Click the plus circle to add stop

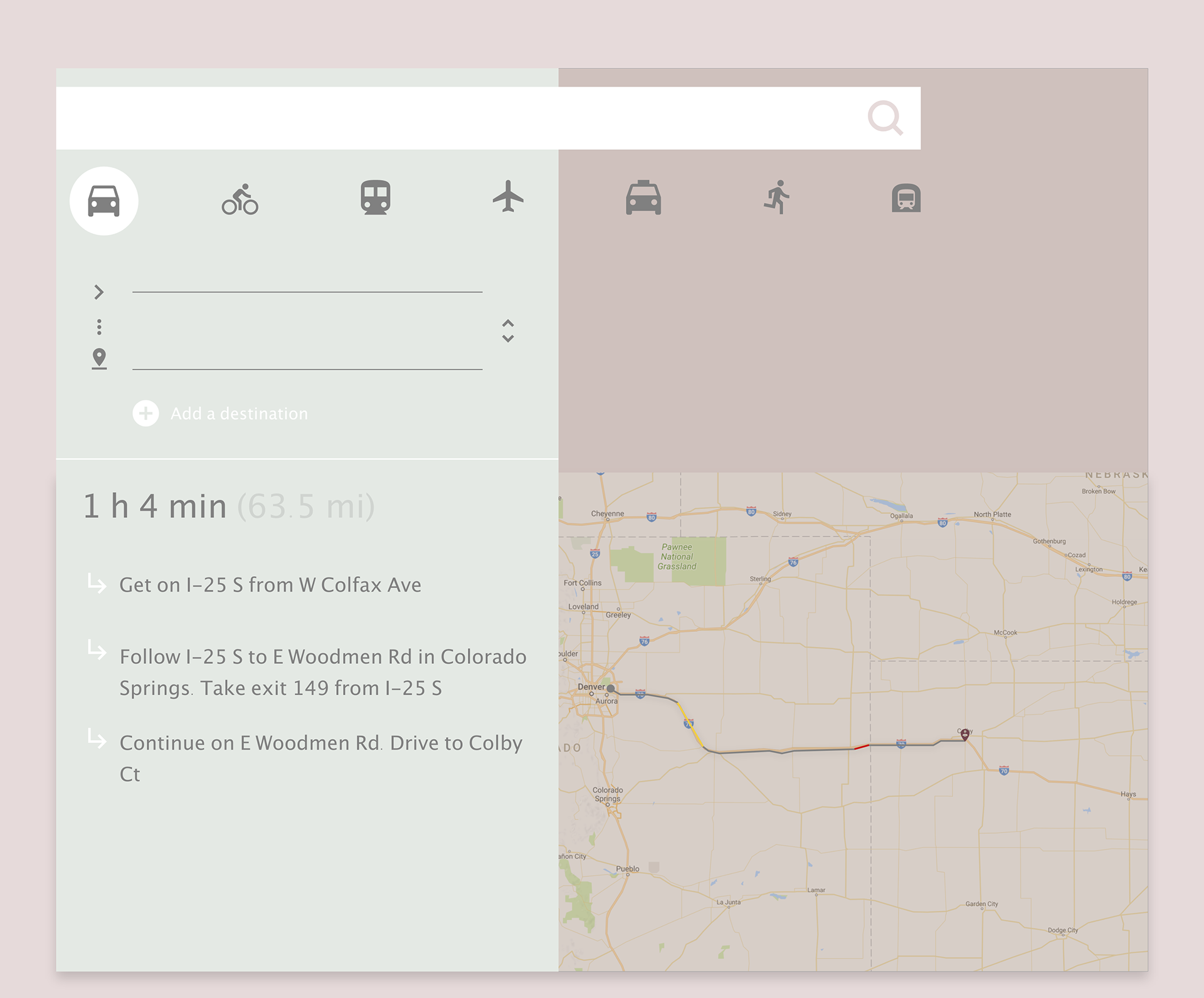pos(145,413)
